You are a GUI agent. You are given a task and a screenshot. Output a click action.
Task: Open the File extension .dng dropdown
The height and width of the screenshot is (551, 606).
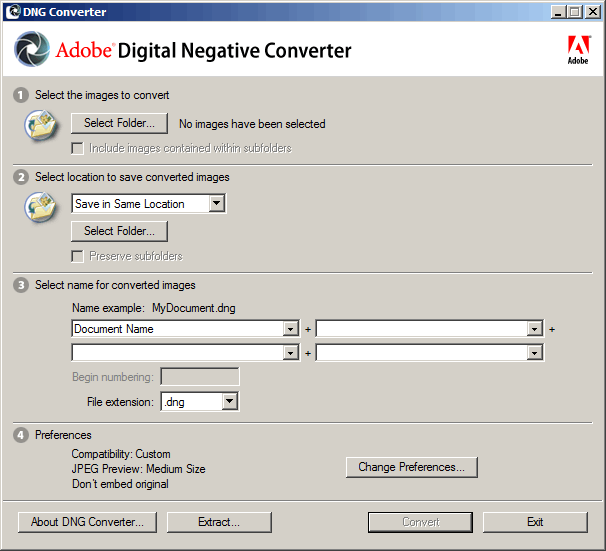[x=200, y=401]
